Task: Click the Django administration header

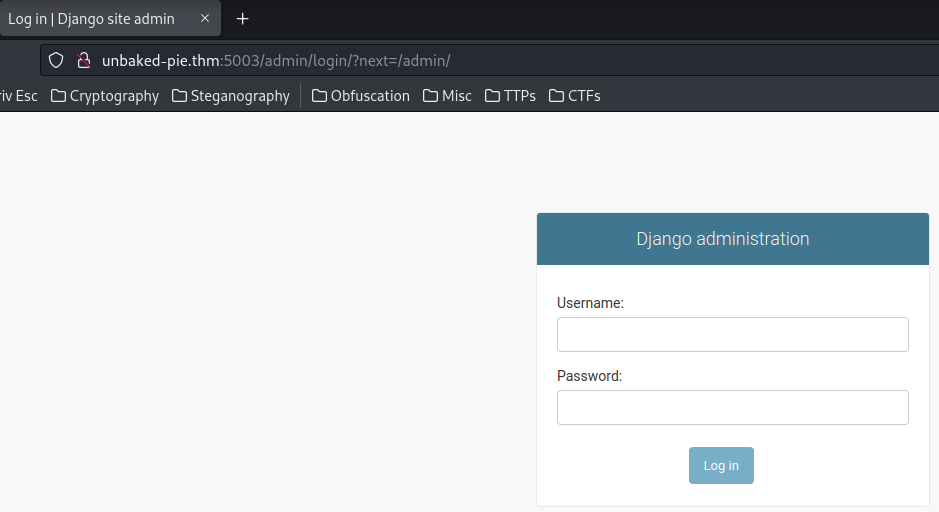Action: click(x=722, y=239)
